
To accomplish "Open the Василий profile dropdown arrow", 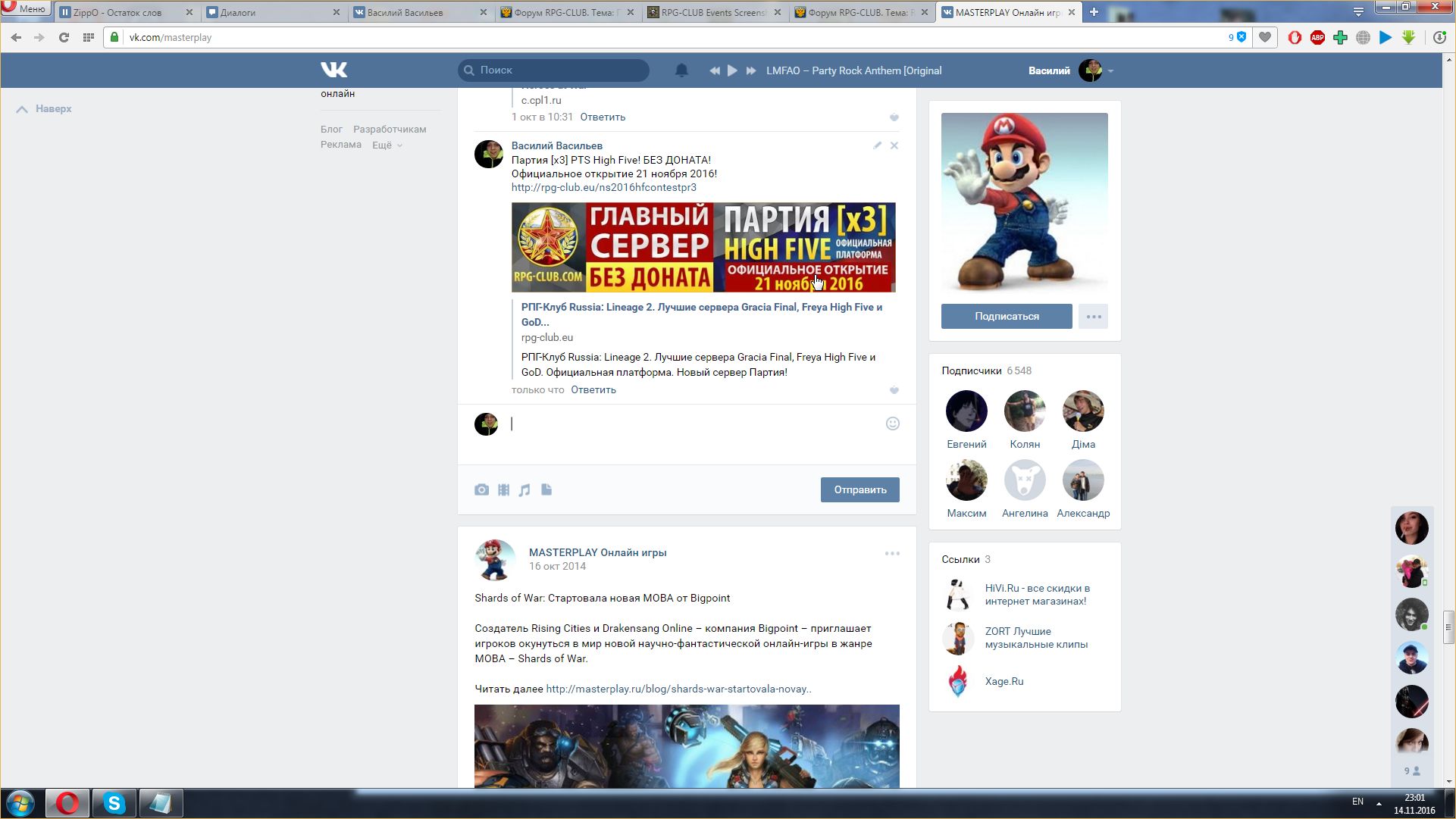I will [1110, 71].
